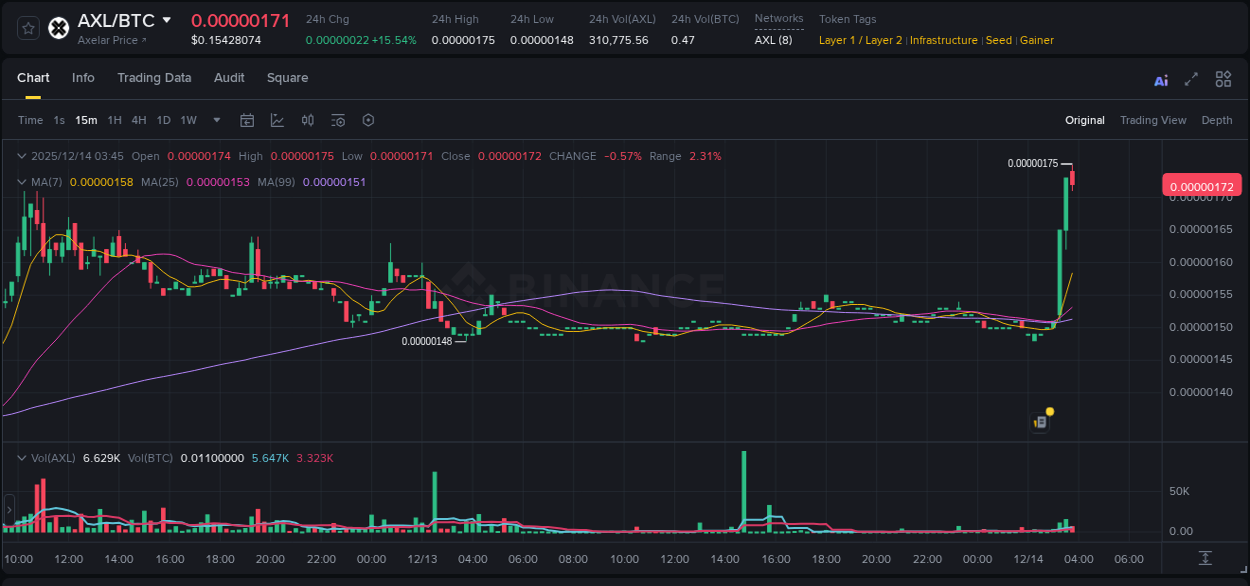Expand the extra timeframes dropdown arrow

(x=215, y=120)
